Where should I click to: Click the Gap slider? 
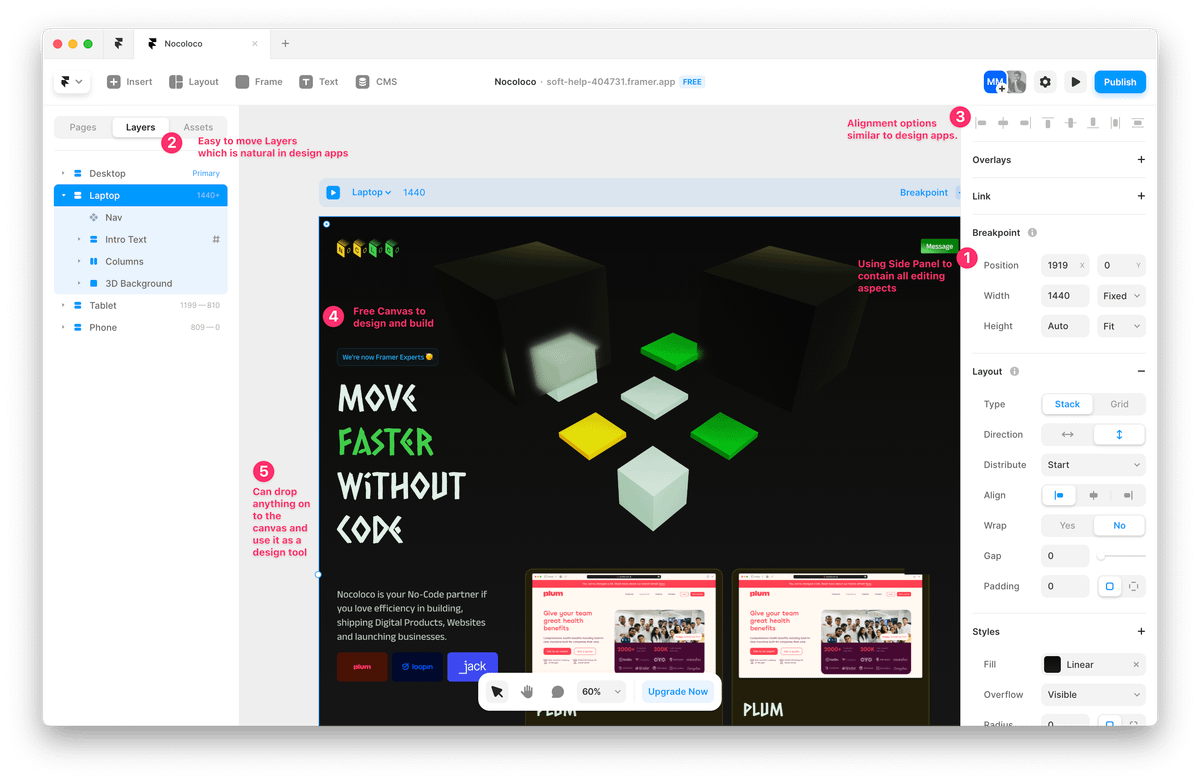[1121, 556]
